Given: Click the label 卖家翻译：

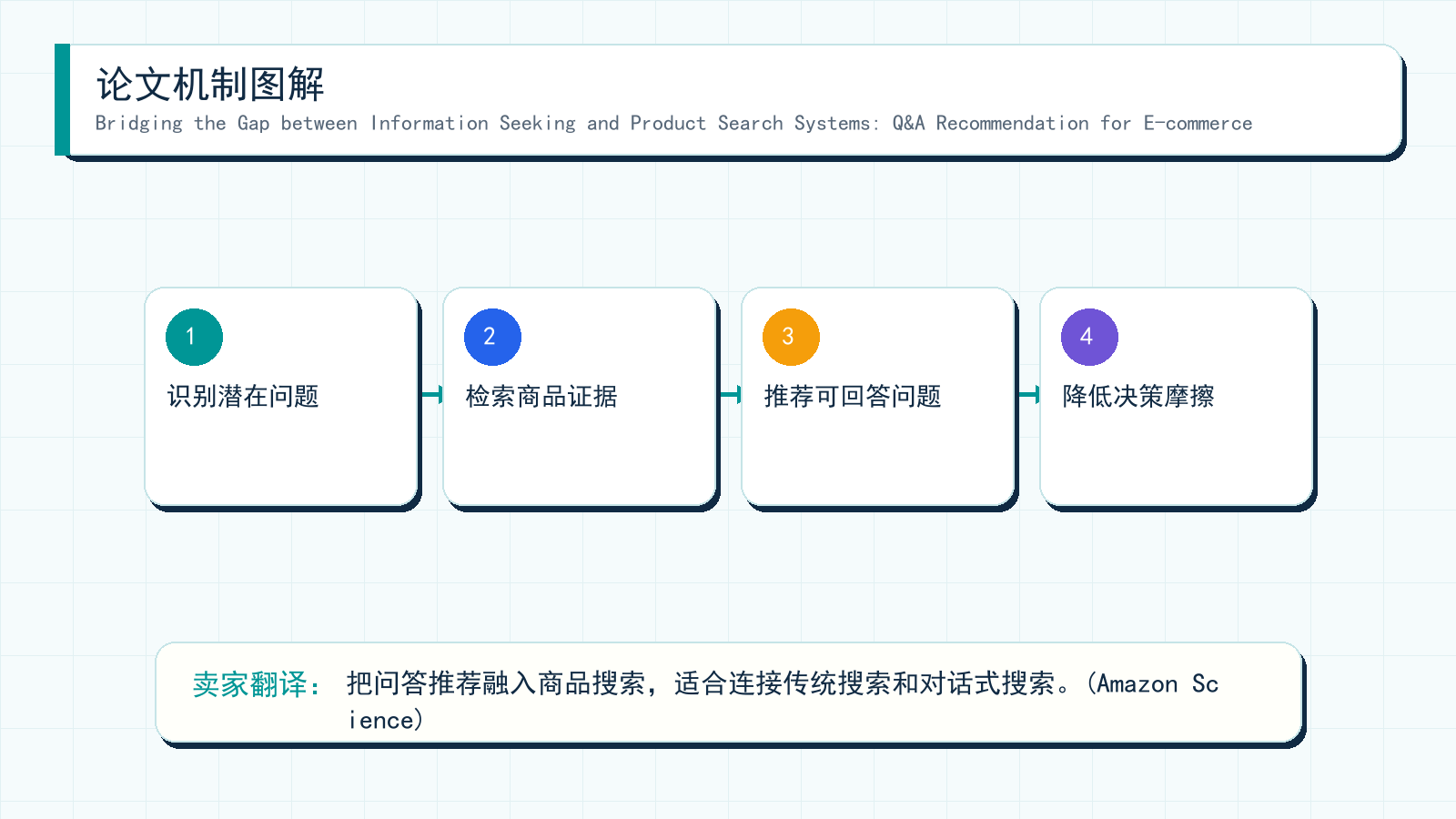Looking at the screenshot, I should click(x=257, y=684).
